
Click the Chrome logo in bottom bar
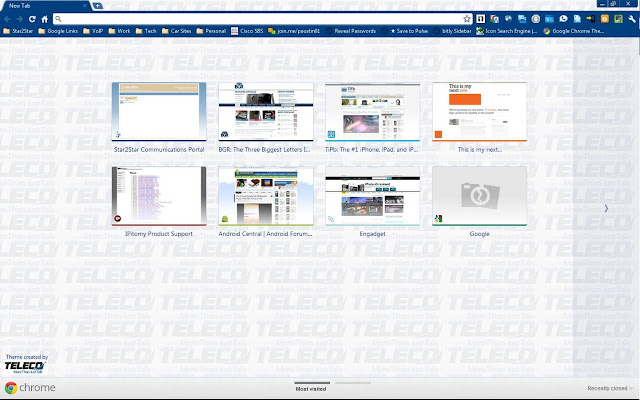tap(30, 387)
